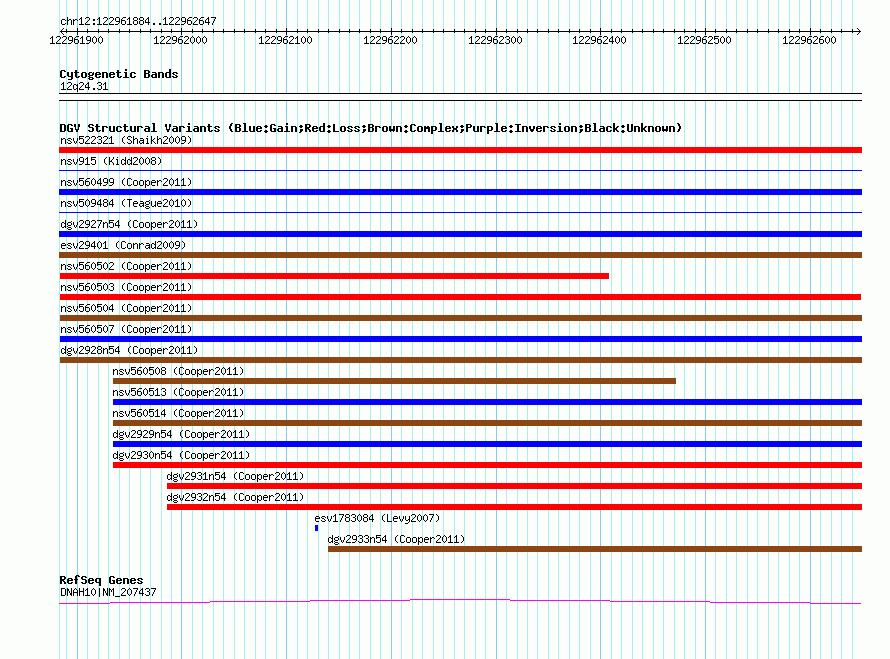Click the dgv2932n54 (Cooper2011) red bar
The width and height of the screenshot is (890, 659).
point(514,507)
